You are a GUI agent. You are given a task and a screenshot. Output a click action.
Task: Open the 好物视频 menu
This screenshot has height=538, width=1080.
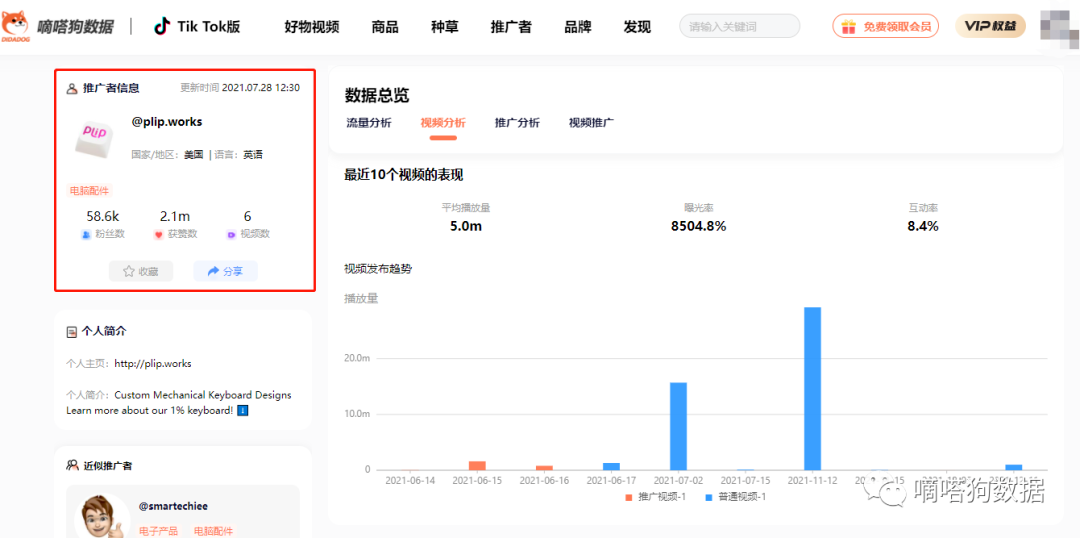311,27
